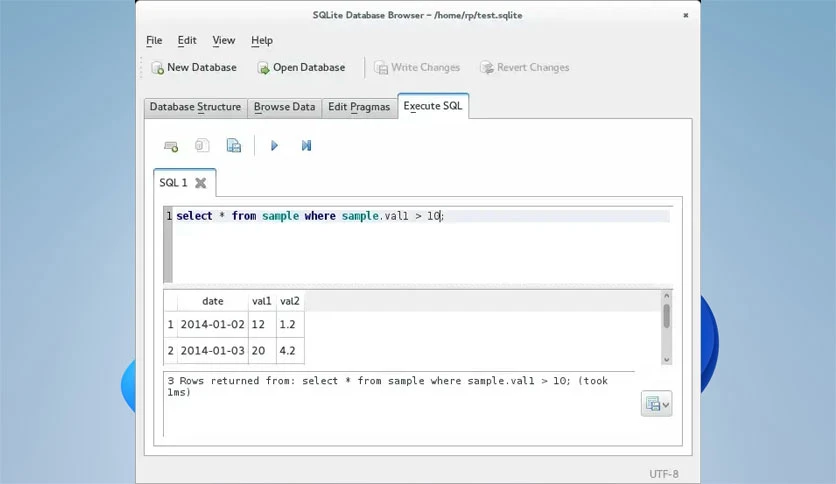Select val1 cell with value 12
836x484 pixels.
pyautogui.click(x=262, y=324)
